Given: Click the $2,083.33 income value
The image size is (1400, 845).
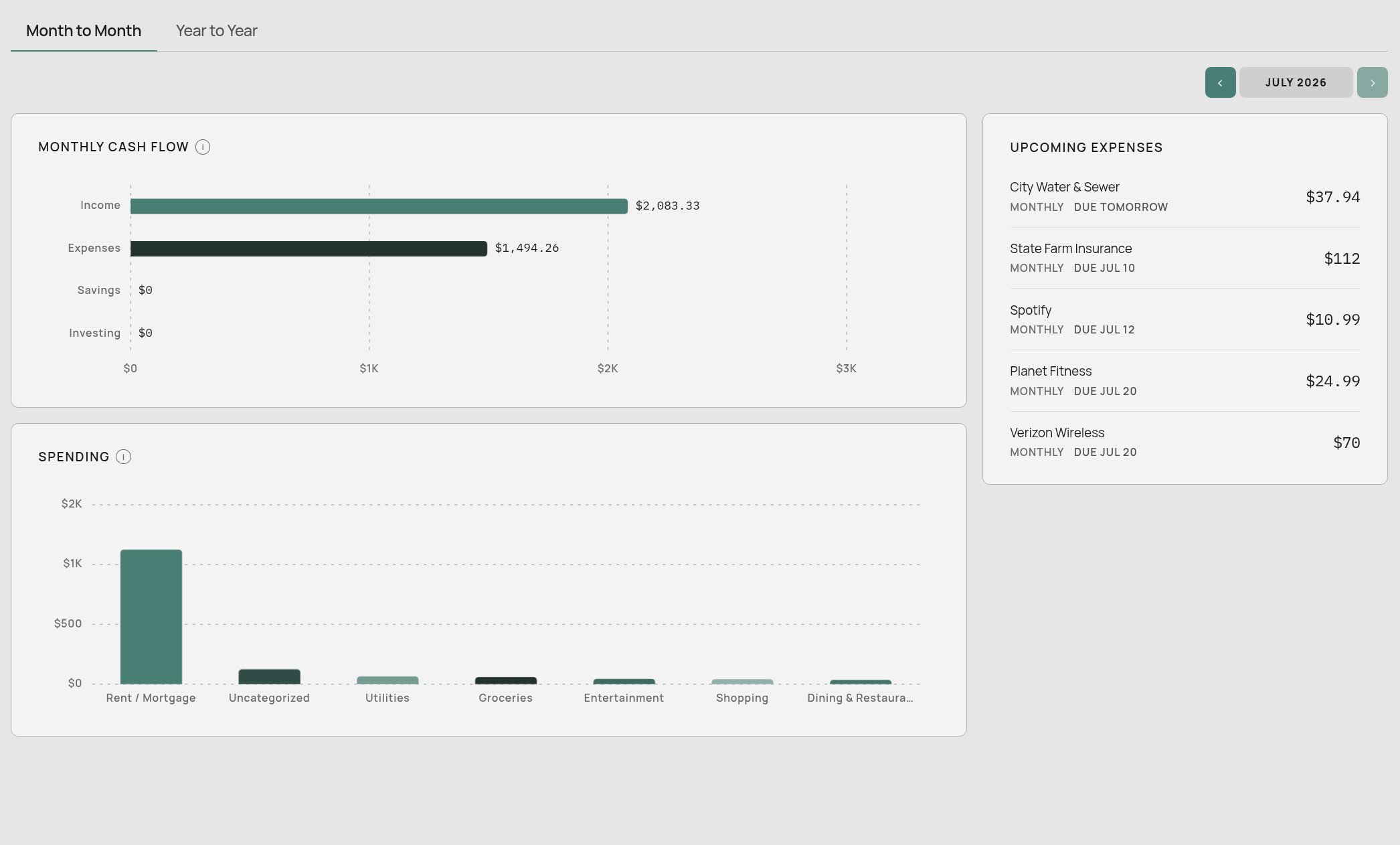Looking at the screenshot, I should [667, 206].
